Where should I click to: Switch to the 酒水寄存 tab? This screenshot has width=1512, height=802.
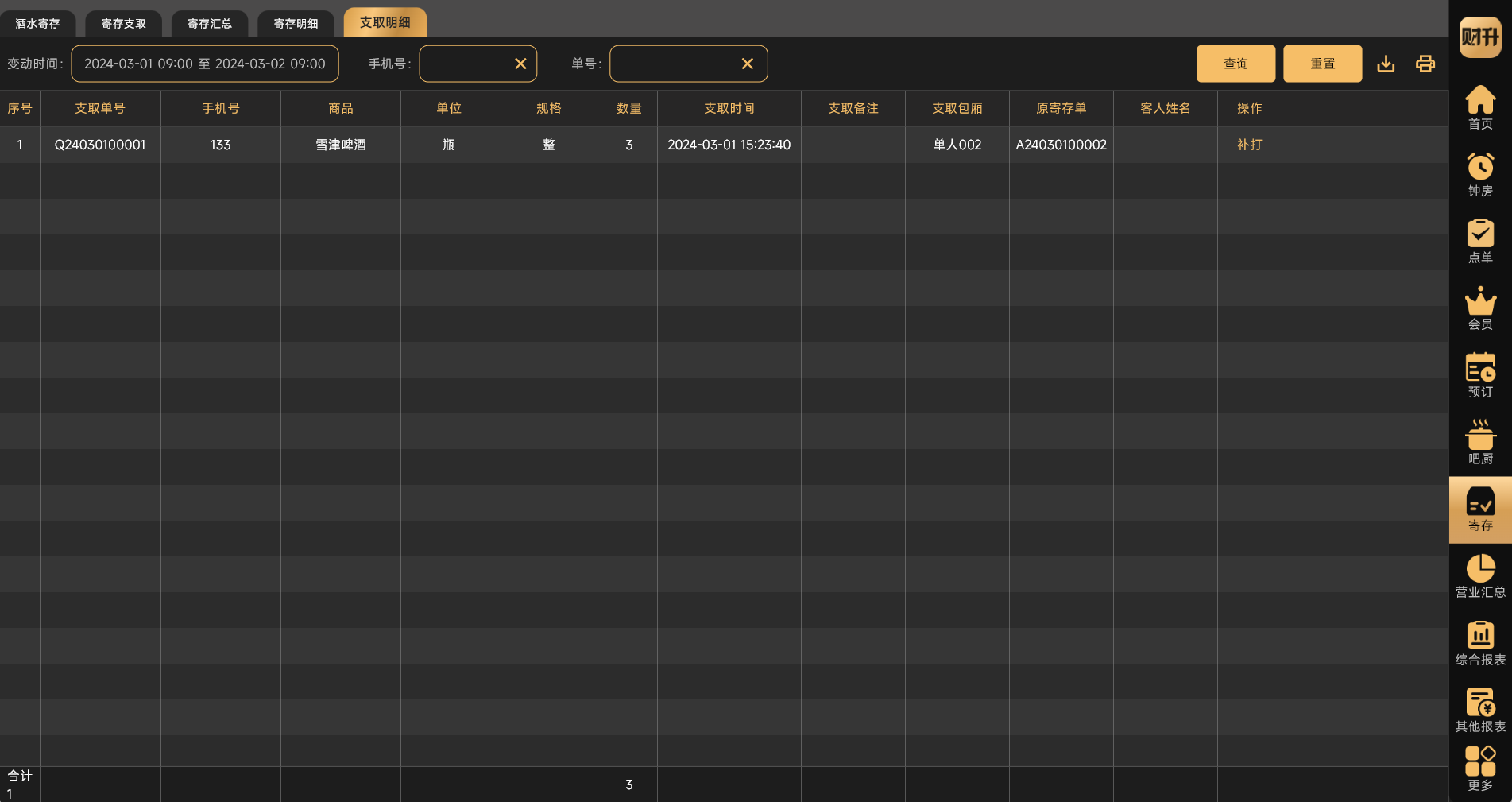37,24
